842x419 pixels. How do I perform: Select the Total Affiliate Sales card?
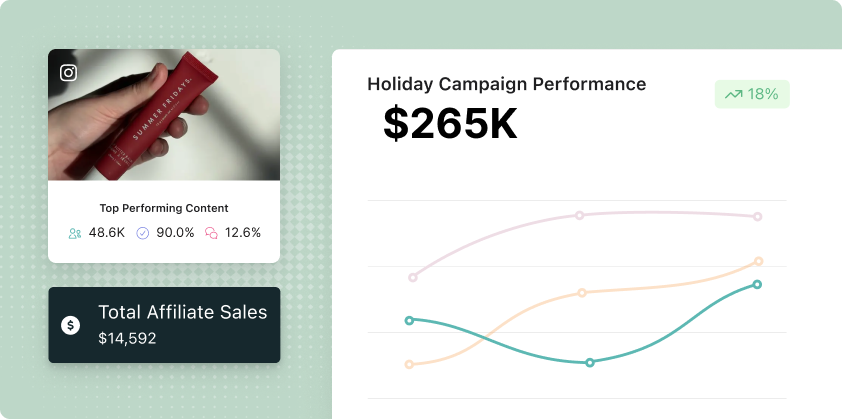[164, 325]
